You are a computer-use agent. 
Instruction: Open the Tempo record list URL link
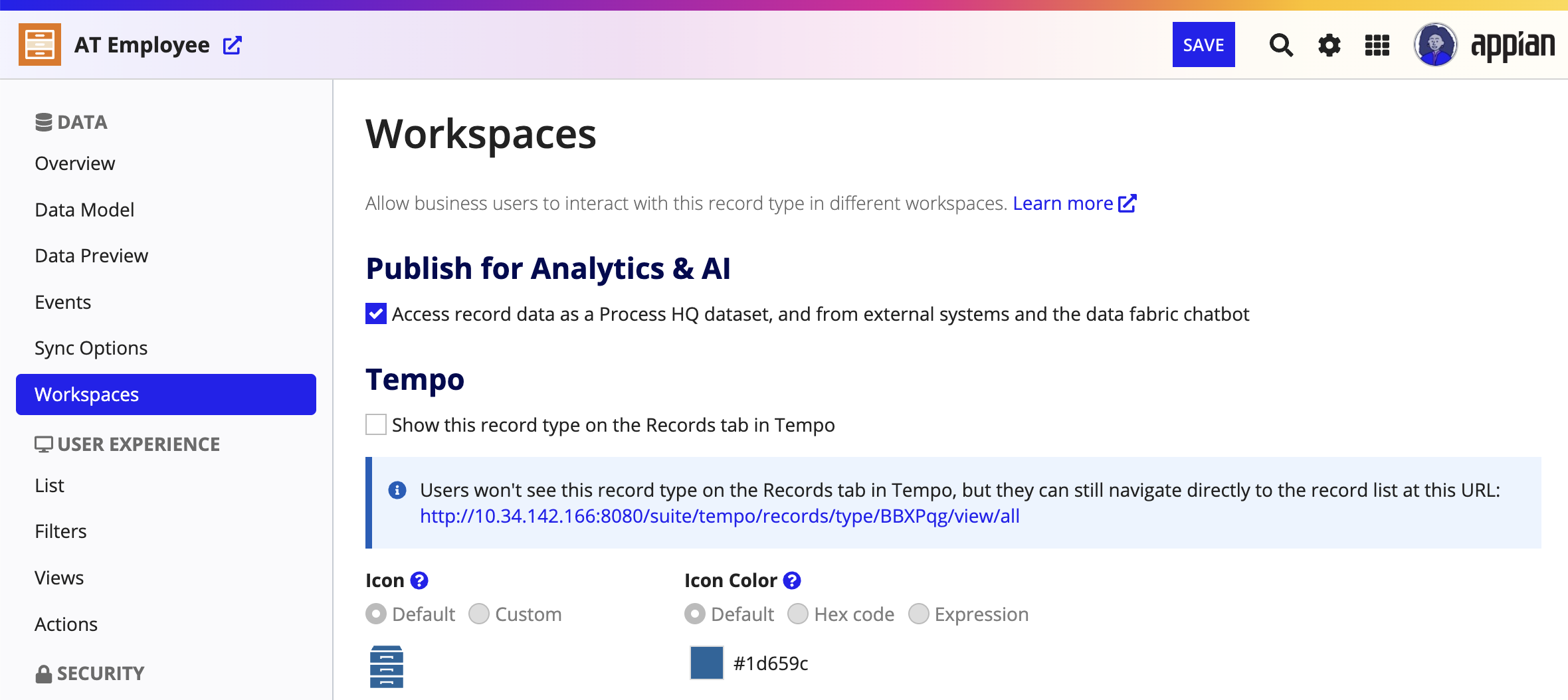tap(720, 516)
